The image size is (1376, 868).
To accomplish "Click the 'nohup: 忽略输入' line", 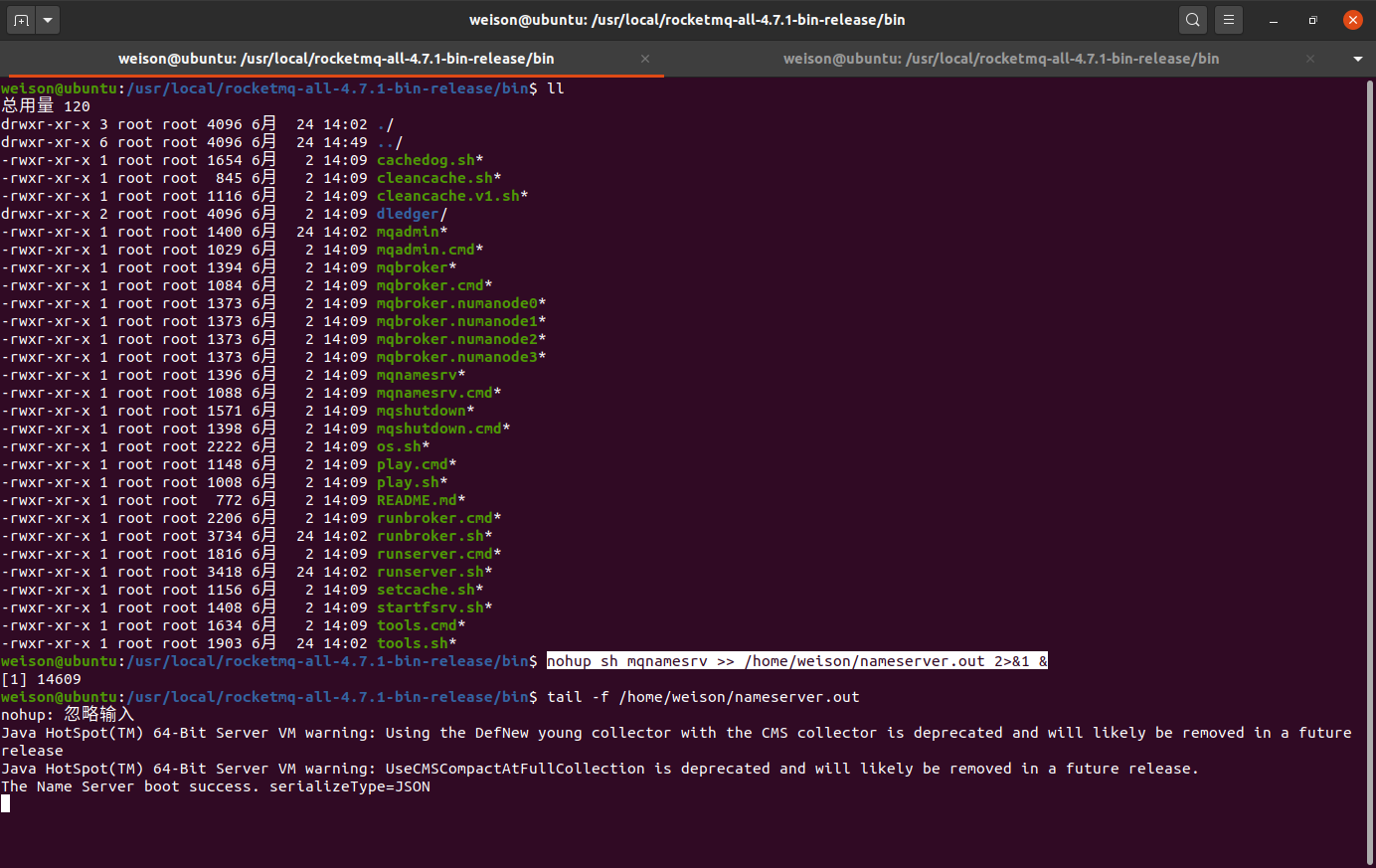I will tap(68, 715).
